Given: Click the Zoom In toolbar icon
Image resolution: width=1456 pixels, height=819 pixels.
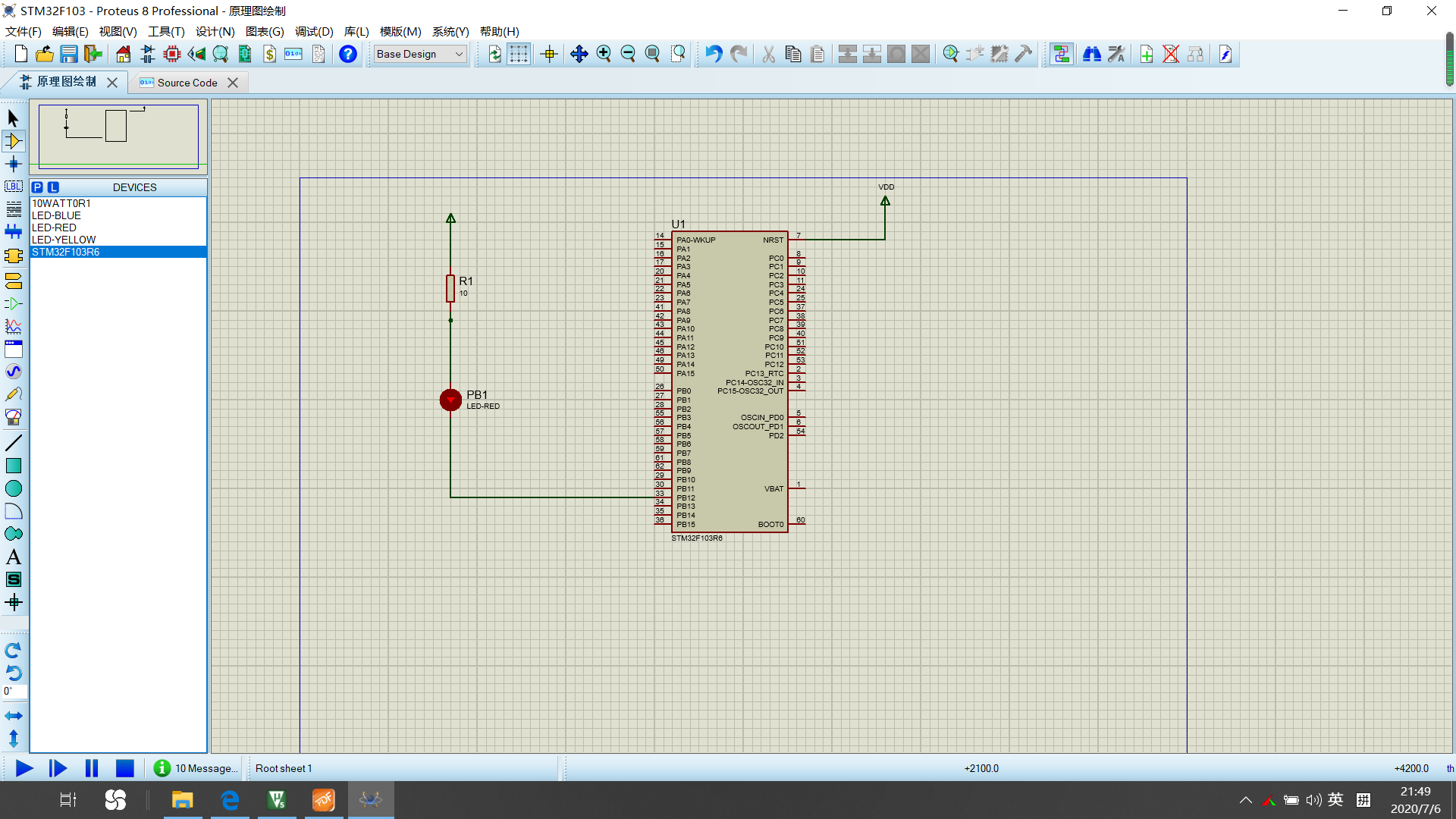Looking at the screenshot, I should coord(604,54).
